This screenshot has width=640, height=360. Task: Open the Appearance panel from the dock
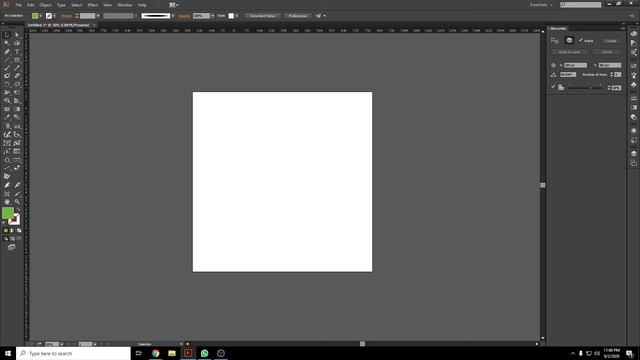(x=633, y=131)
